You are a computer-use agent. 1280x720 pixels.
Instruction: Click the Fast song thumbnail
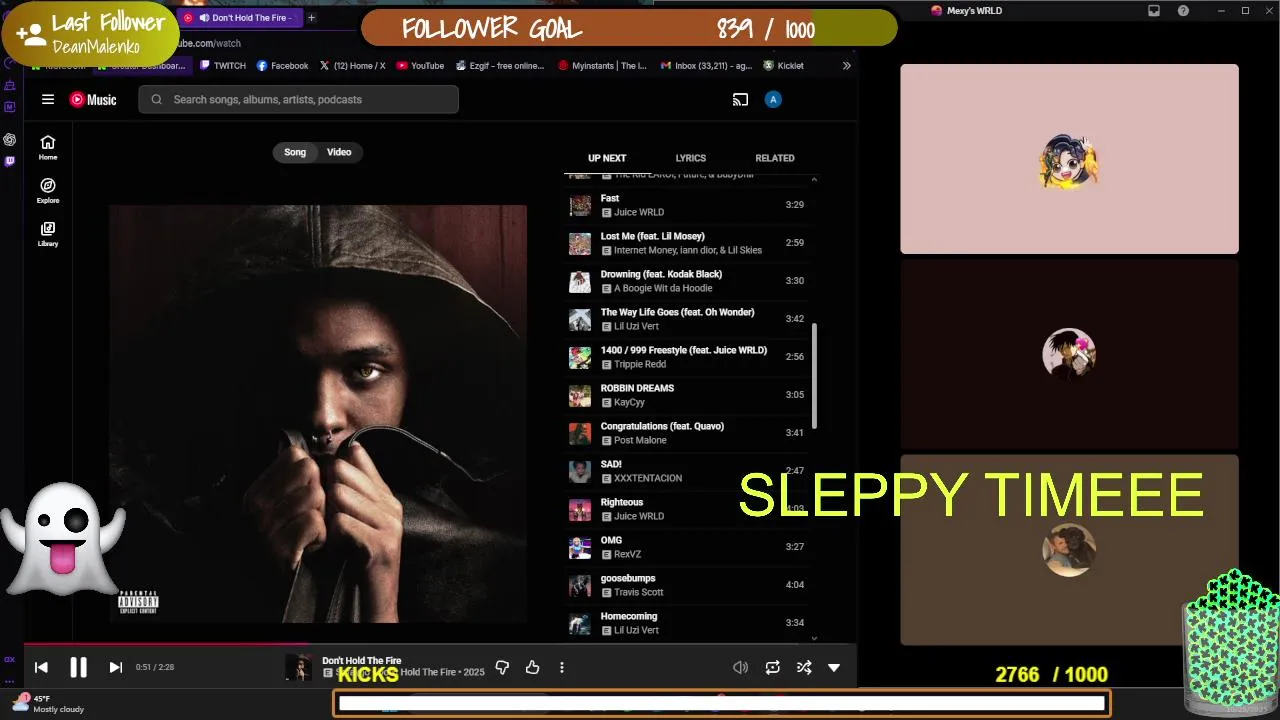coord(580,205)
